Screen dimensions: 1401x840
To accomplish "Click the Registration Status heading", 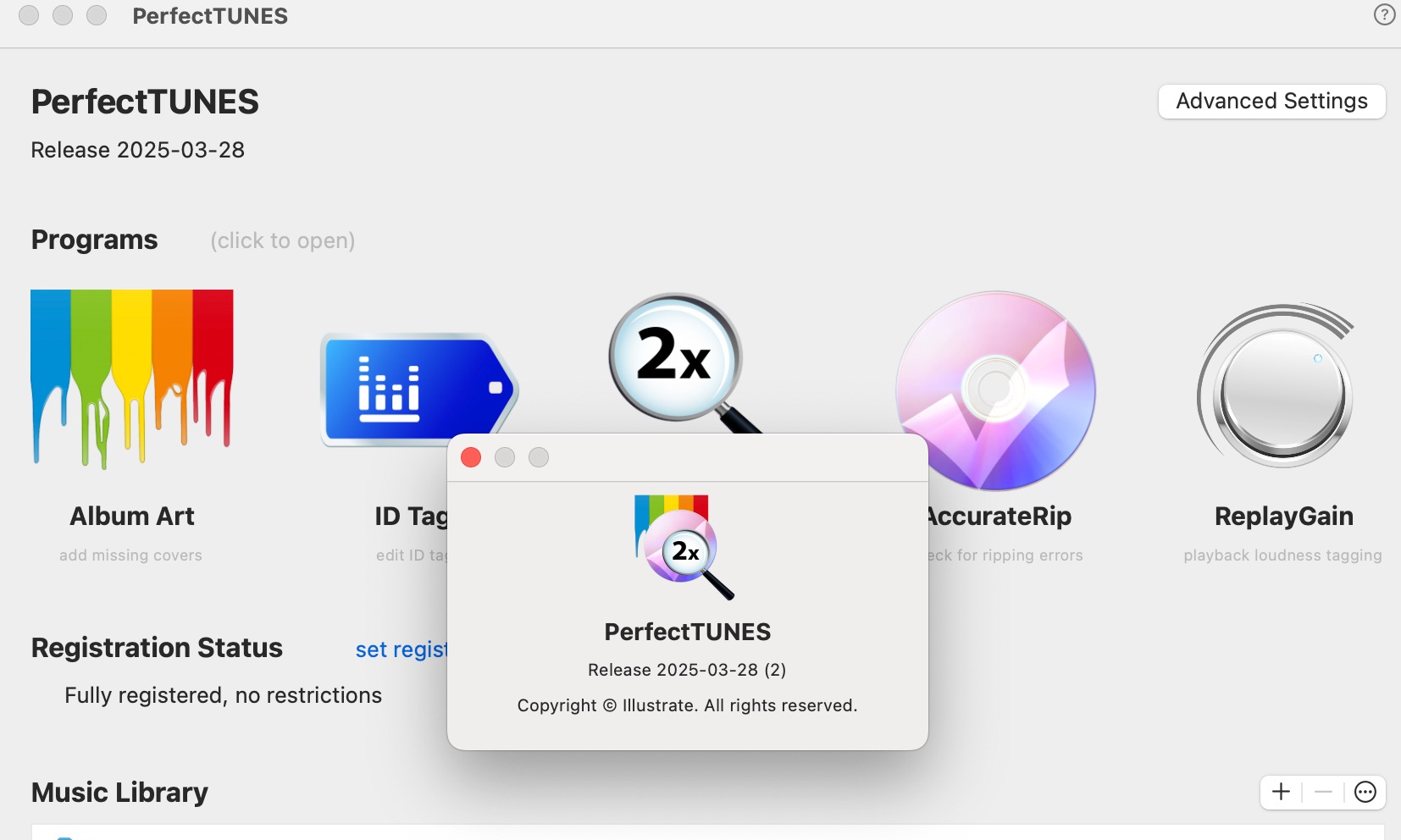I will 157,648.
